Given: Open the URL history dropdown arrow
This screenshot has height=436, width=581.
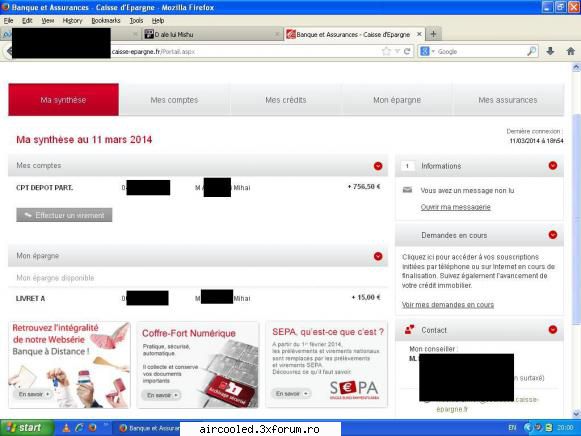Looking at the screenshot, I should (397, 51).
